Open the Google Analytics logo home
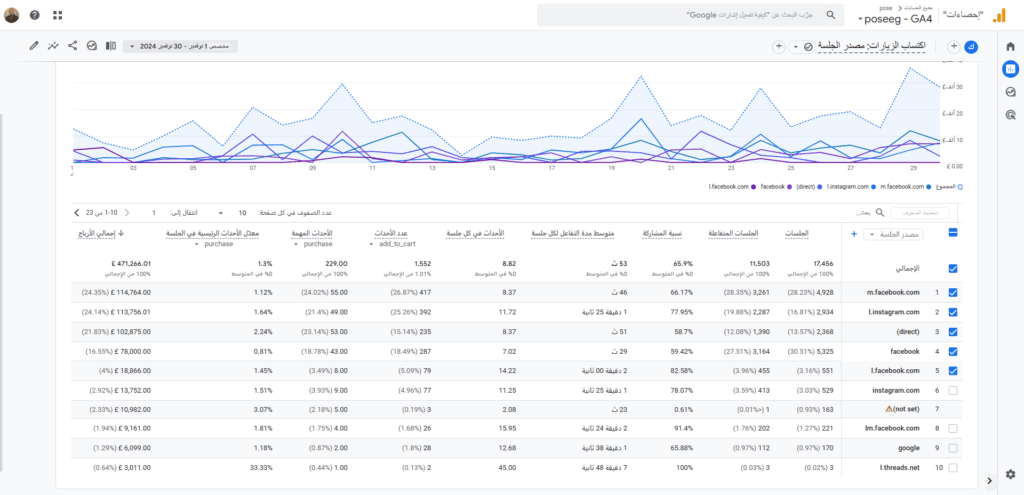The image size is (1024, 495). tap(999, 16)
